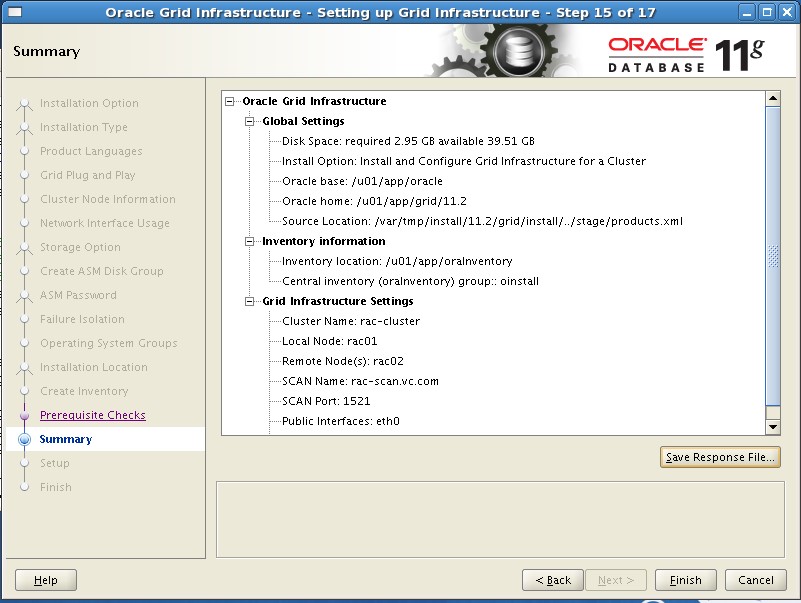This screenshot has width=801, height=603.
Task: Click the Operating System Groups step
Action: (x=109, y=343)
